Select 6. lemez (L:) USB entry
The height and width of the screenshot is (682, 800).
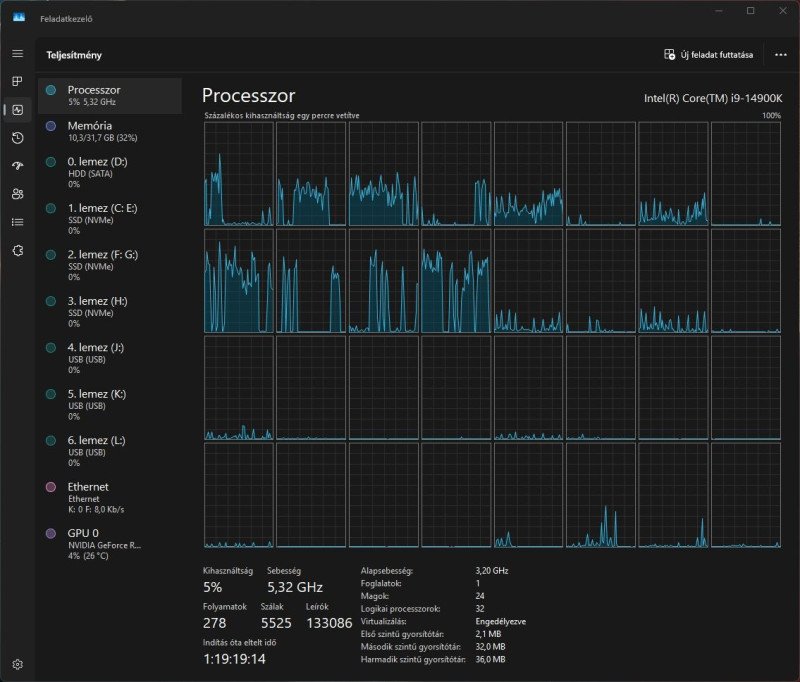pyautogui.click(x=110, y=451)
